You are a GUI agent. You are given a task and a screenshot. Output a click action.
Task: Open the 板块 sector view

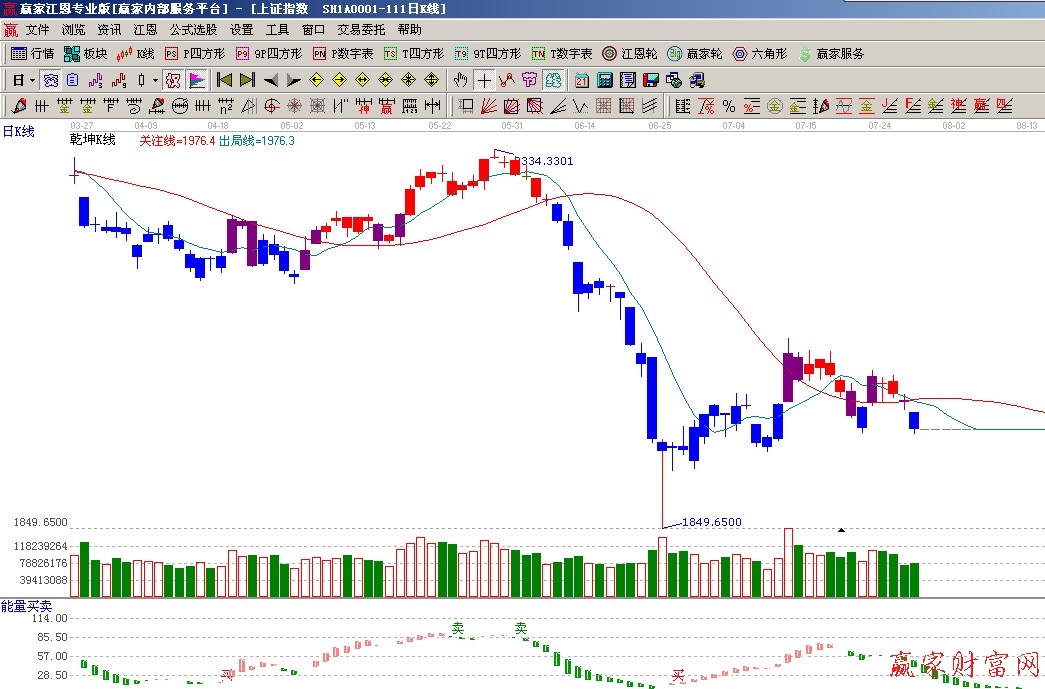tap(85, 54)
